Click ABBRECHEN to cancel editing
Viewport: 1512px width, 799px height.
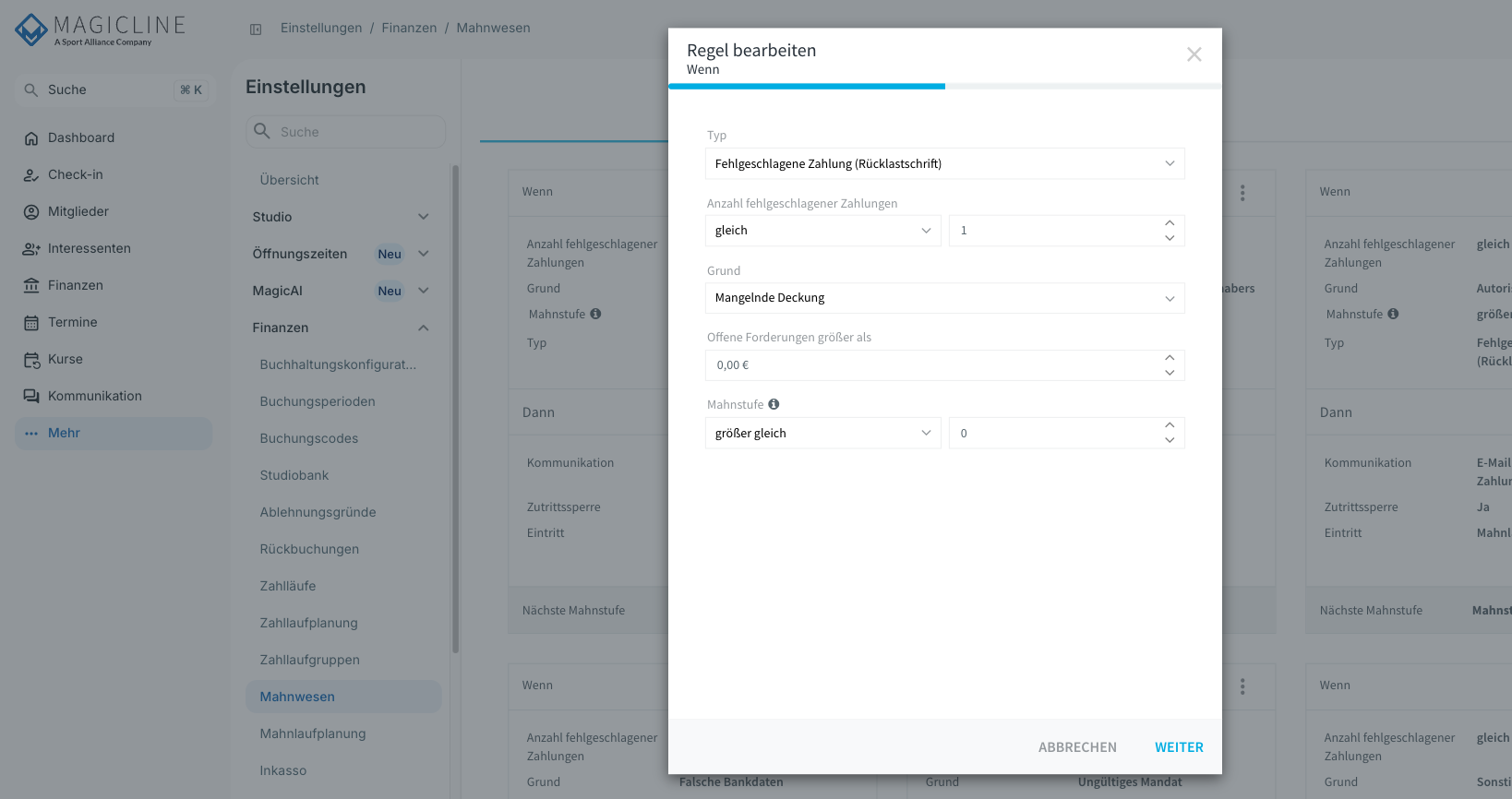(x=1077, y=747)
